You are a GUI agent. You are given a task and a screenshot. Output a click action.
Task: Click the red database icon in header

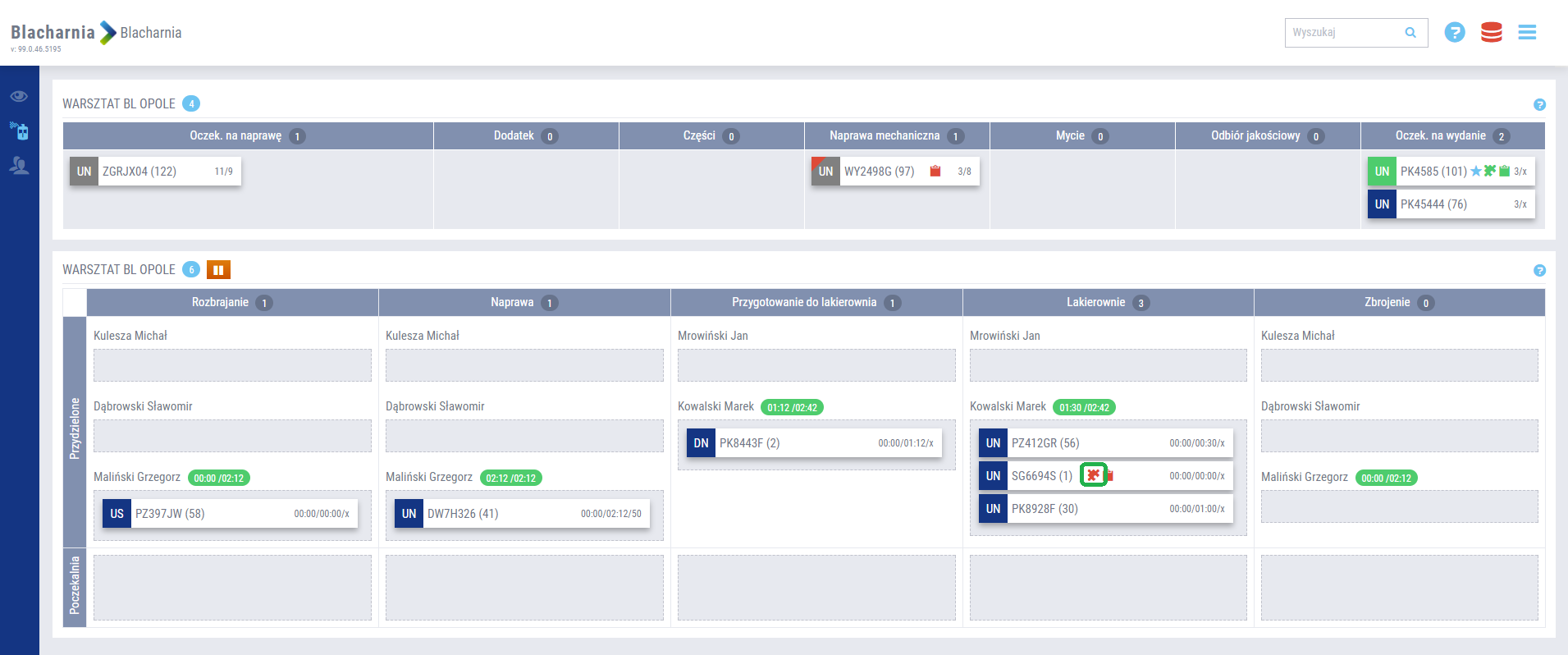click(x=1491, y=33)
